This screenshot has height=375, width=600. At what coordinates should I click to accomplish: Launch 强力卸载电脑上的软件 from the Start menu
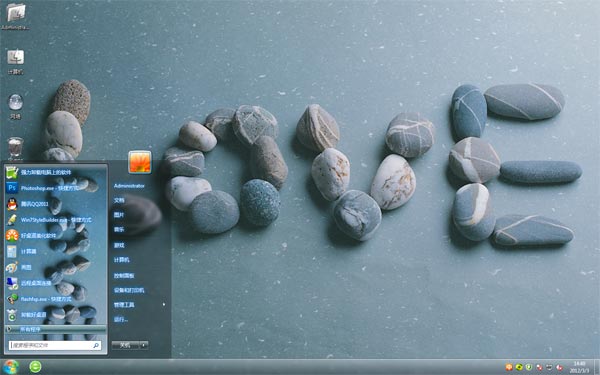pos(56,172)
